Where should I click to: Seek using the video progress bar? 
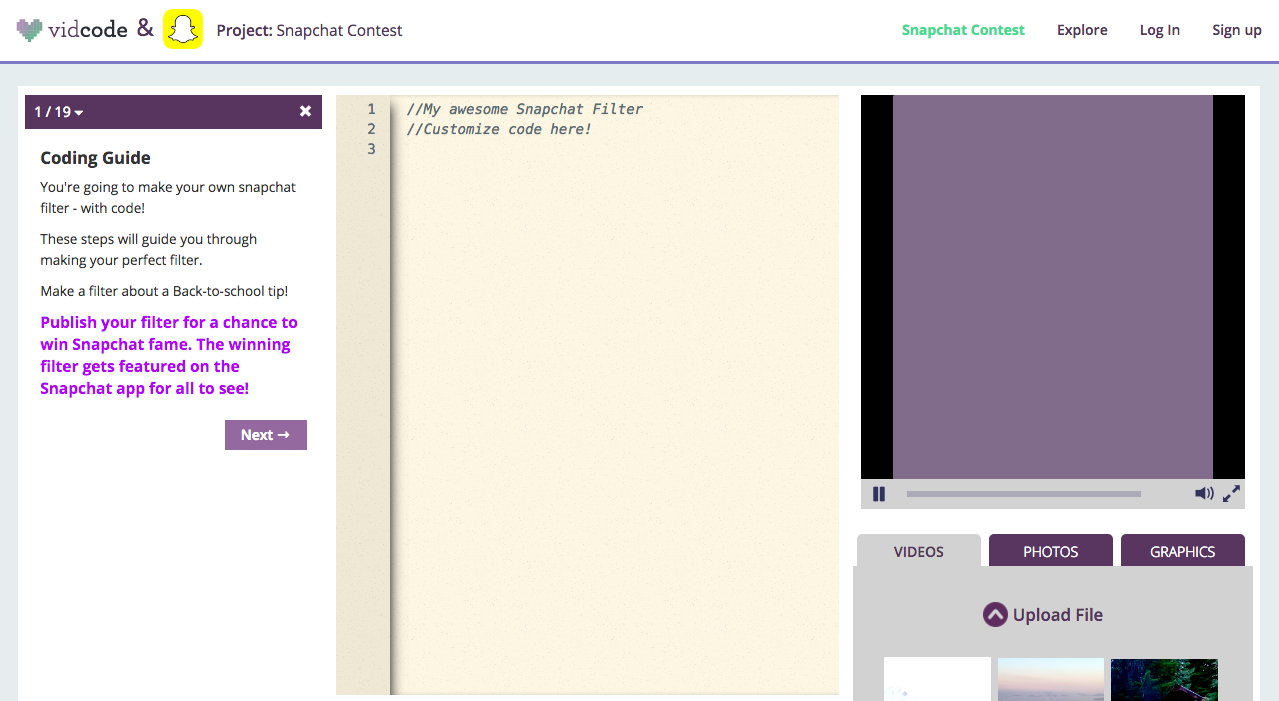[x=1022, y=493]
